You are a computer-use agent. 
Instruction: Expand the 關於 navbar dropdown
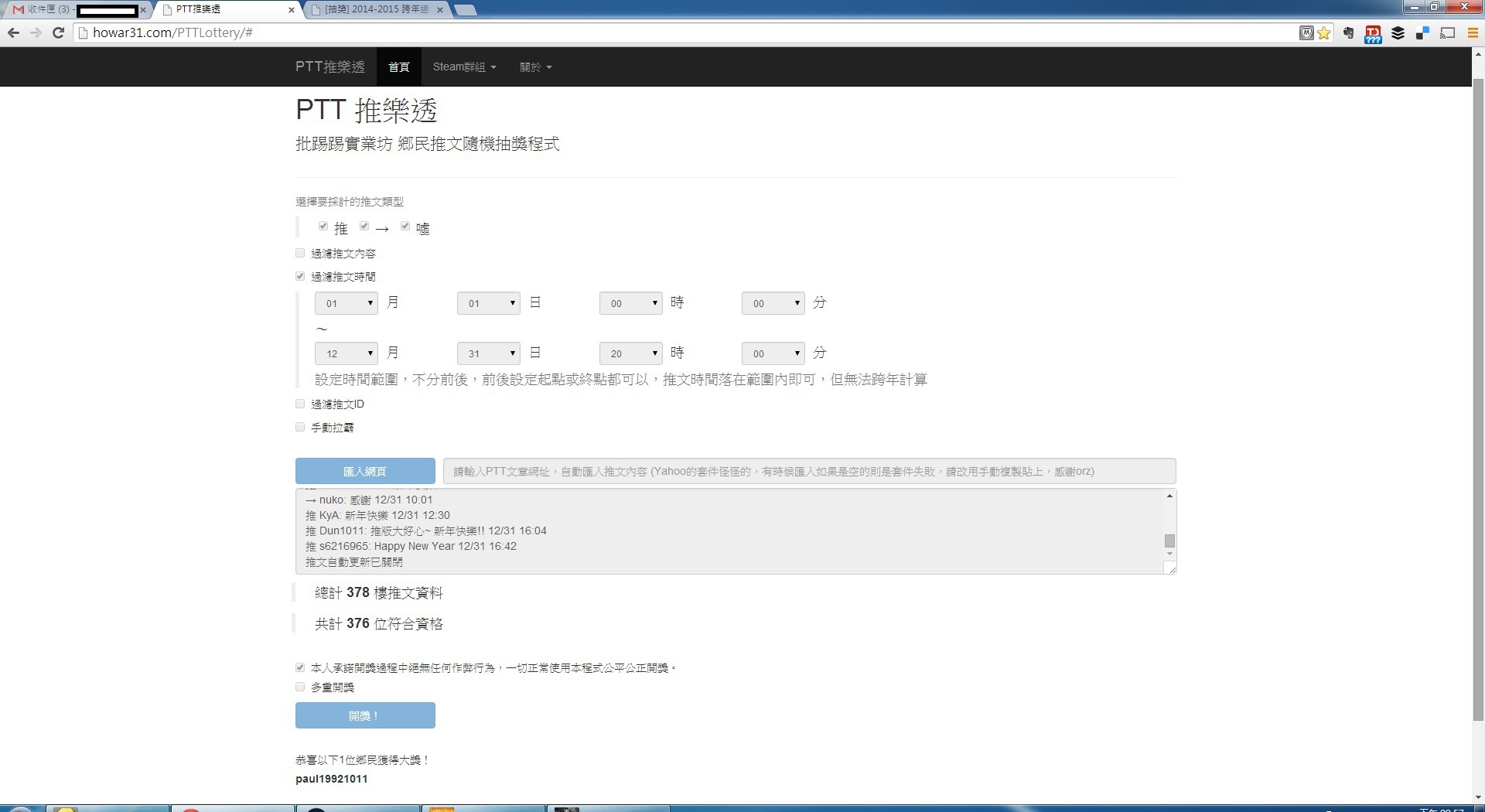[x=535, y=67]
